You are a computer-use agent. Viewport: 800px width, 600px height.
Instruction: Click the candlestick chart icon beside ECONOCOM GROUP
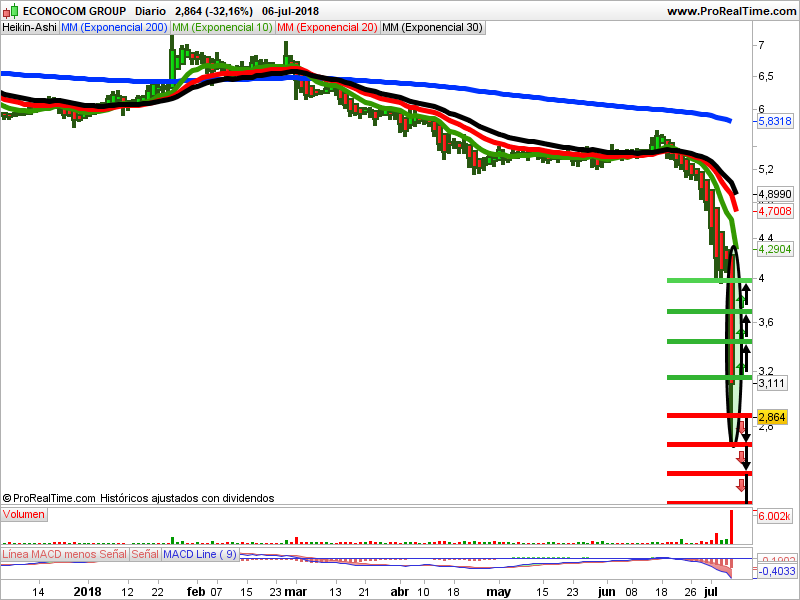tap(11, 11)
